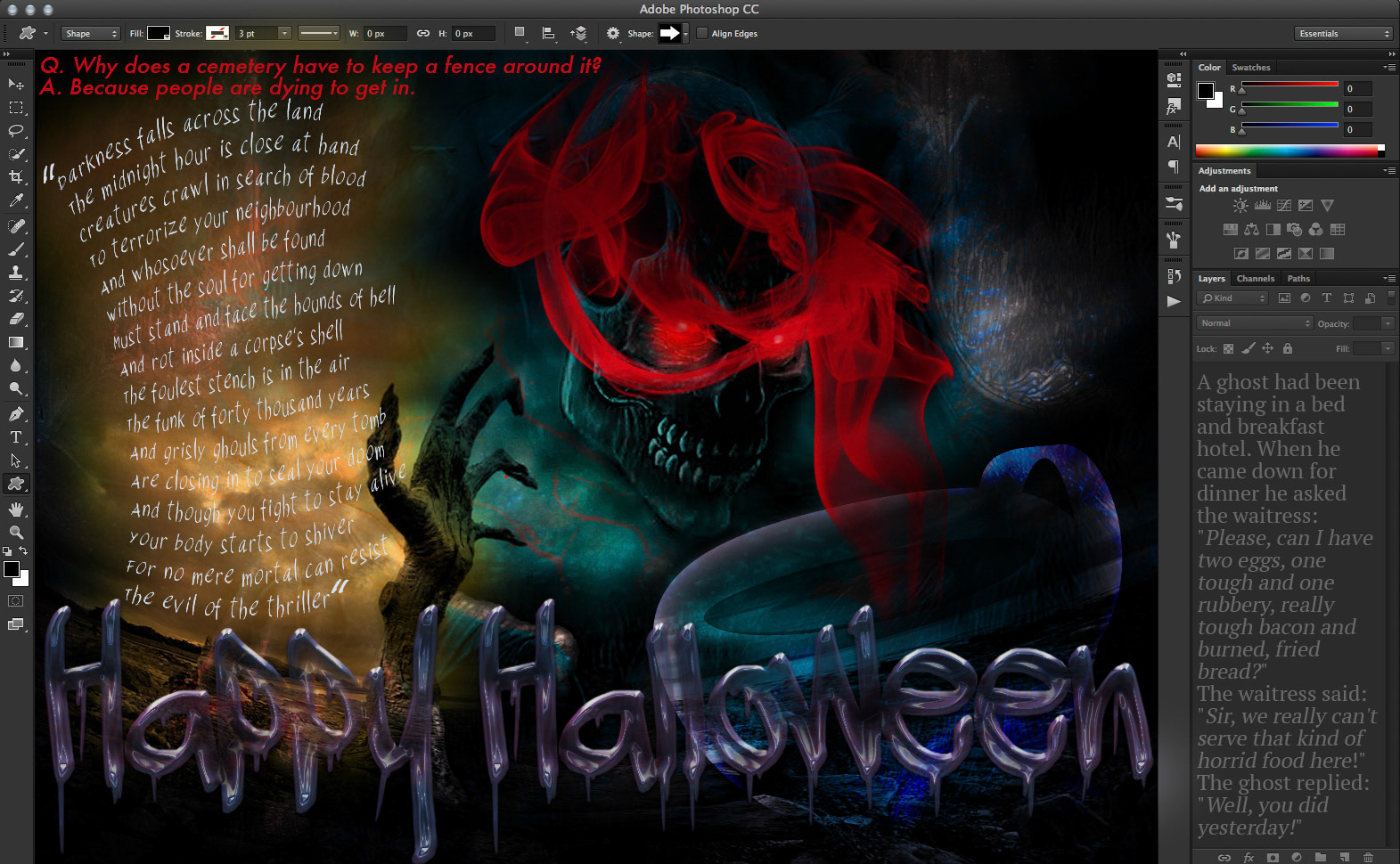This screenshot has height=864, width=1400.
Task: Add a Curves adjustment
Action: click(1284, 206)
